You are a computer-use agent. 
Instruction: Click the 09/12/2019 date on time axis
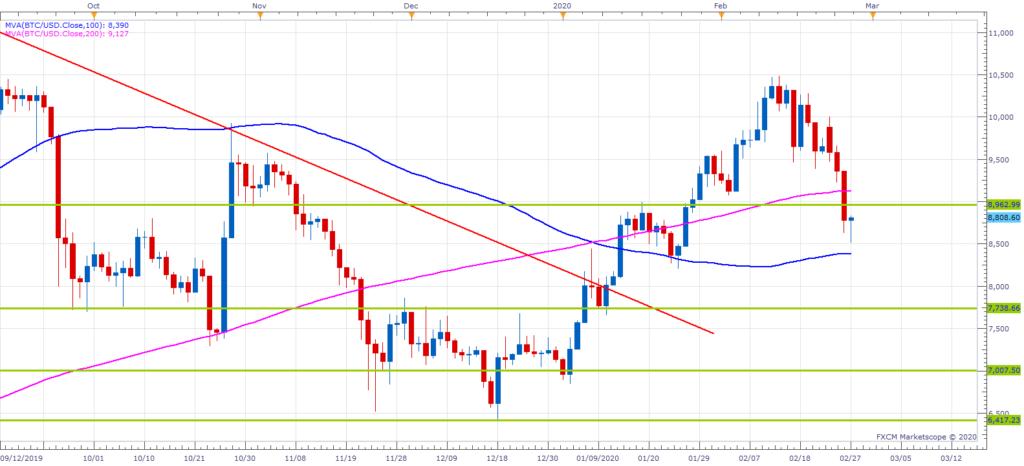pos(22,456)
